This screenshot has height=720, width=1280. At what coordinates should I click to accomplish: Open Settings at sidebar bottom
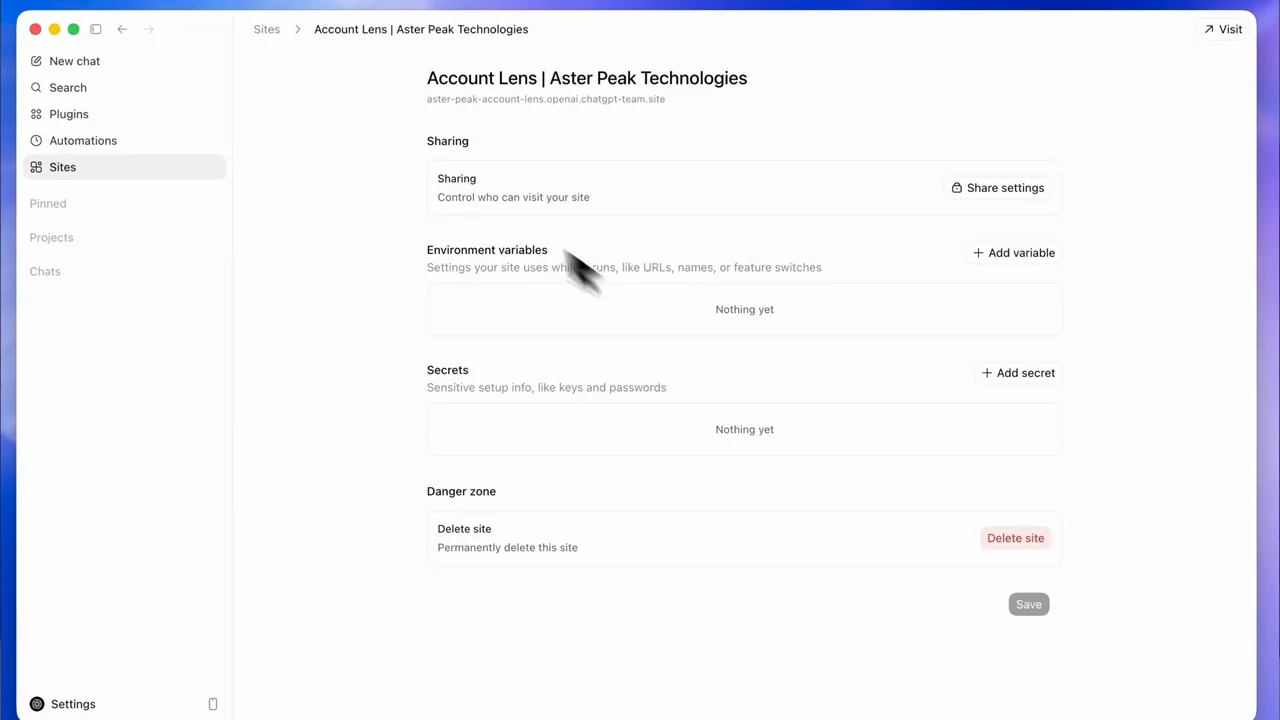(x=73, y=704)
